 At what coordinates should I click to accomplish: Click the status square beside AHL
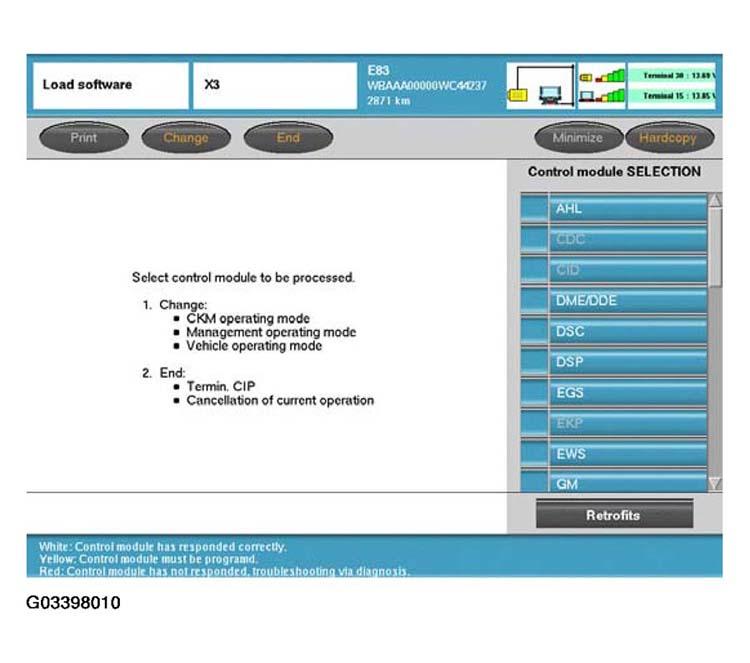pos(534,209)
